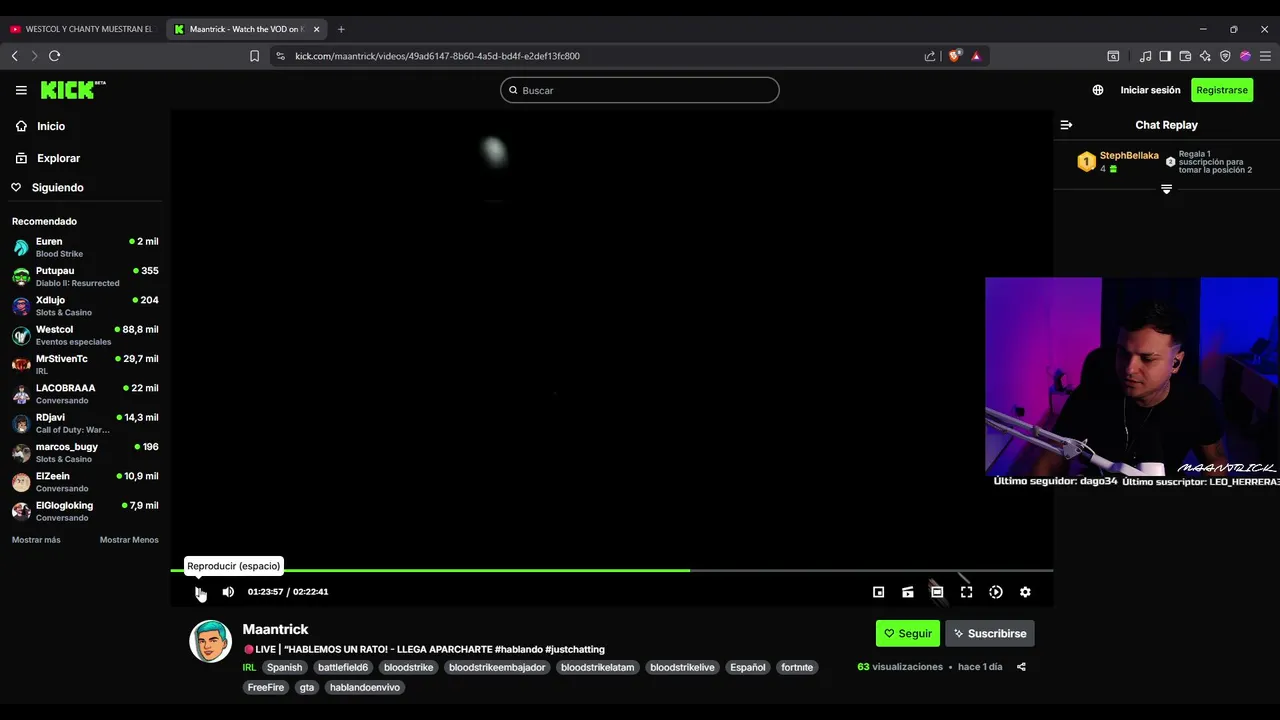Image resolution: width=1280 pixels, height=720 pixels.
Task: Expand the list with Mostrar más
Action: [36, 540]
